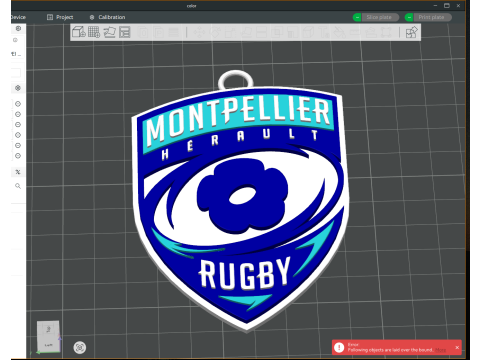Screen dimensions: 480x360
Task: Click the search magnifier icon in sidebar
Action: (18, 186)
